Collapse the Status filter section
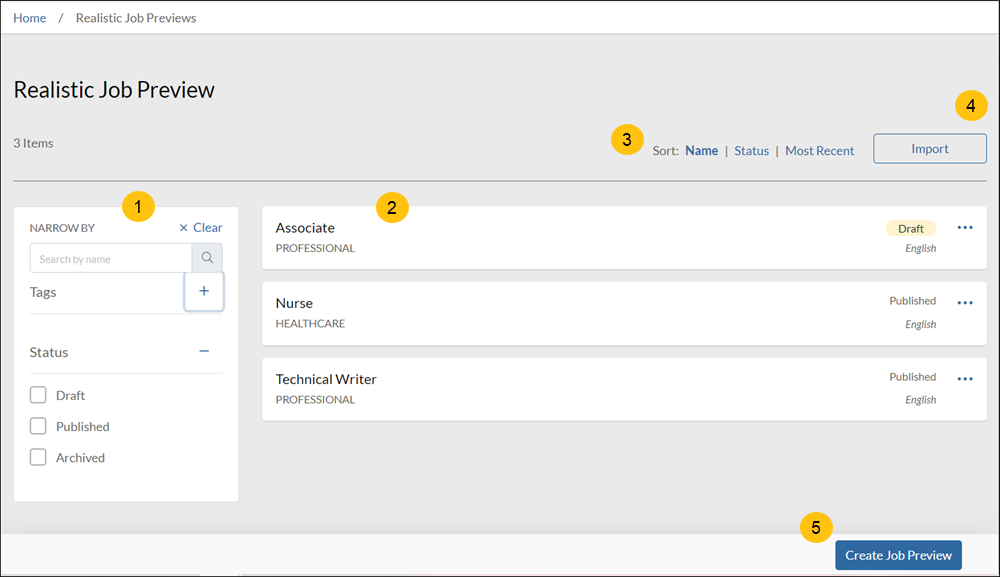The image size is (1000, 577). (x=204, y=352)
